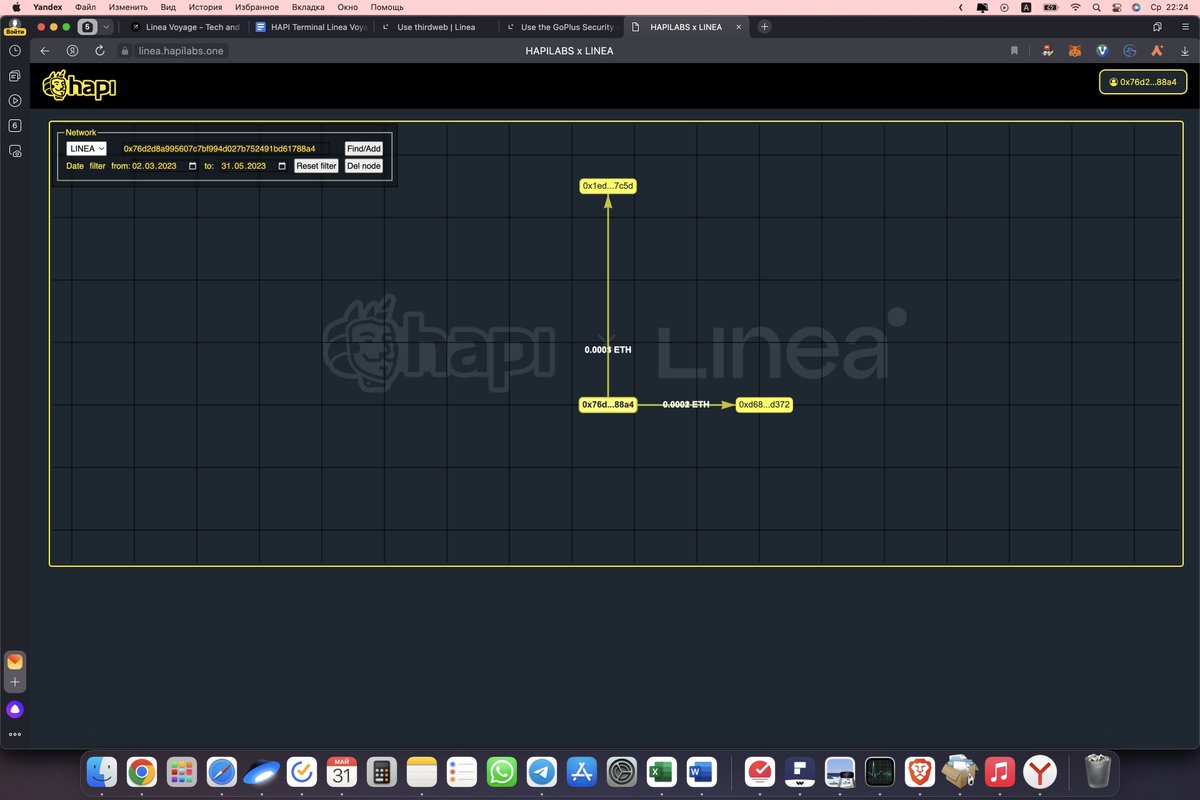
Task: Click the linea.hapilabs.one address bar
Action: tap(174, 50)
